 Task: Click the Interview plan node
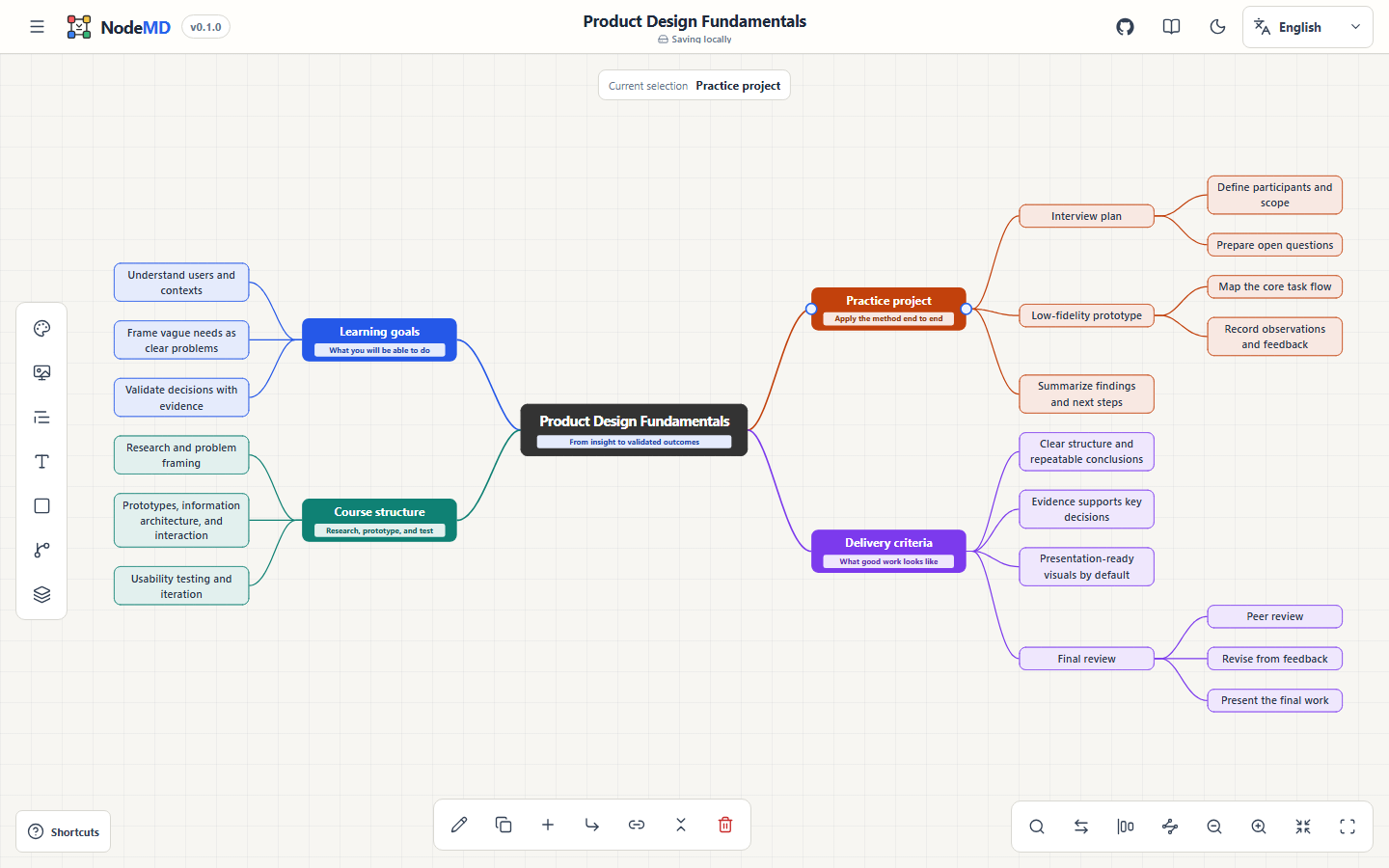click(1086, 216)
